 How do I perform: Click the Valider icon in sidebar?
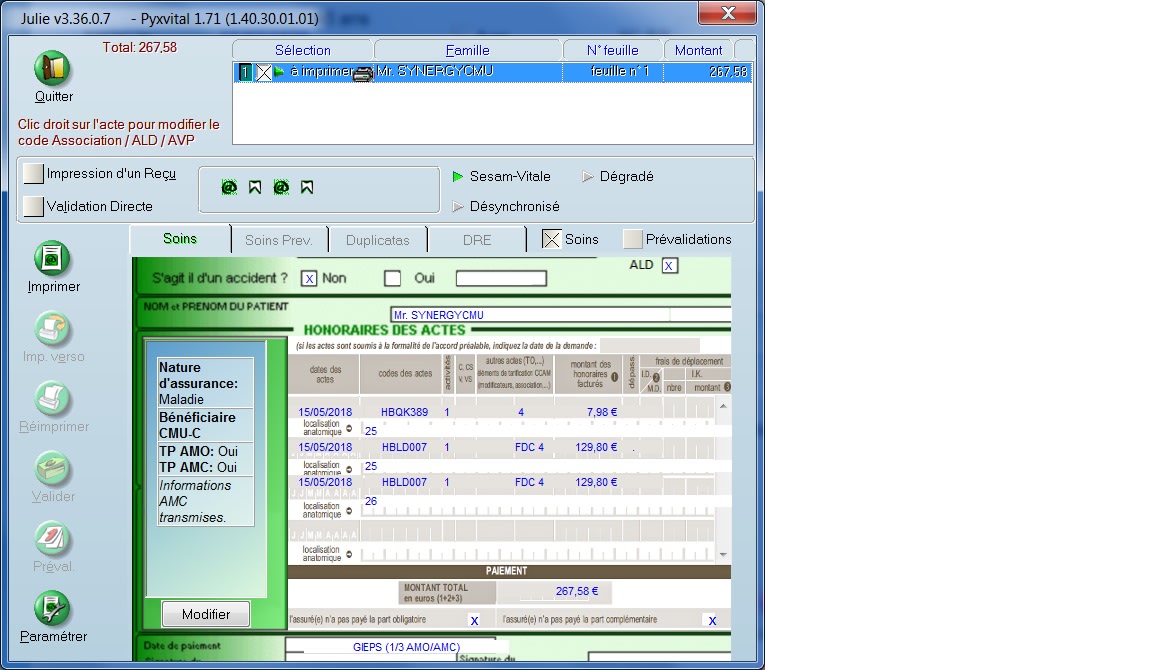[53, 469]
